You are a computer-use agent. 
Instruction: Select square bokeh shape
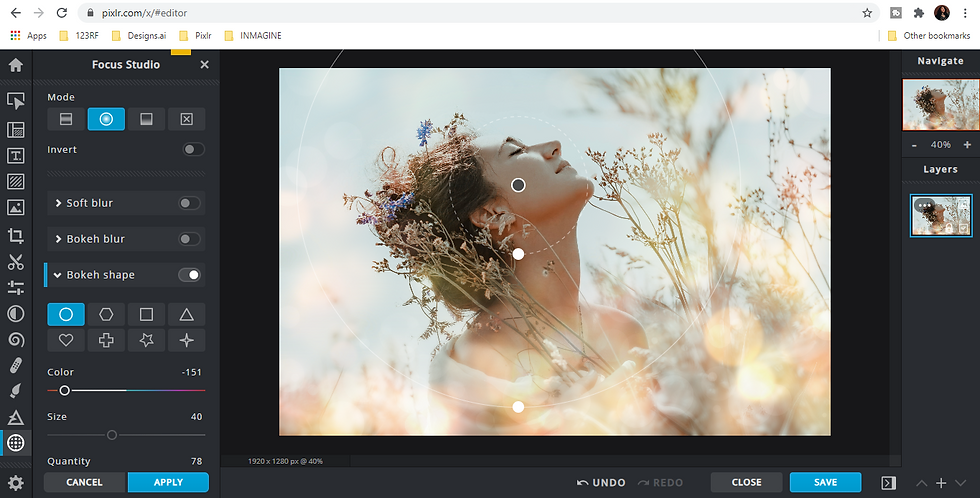146,314
